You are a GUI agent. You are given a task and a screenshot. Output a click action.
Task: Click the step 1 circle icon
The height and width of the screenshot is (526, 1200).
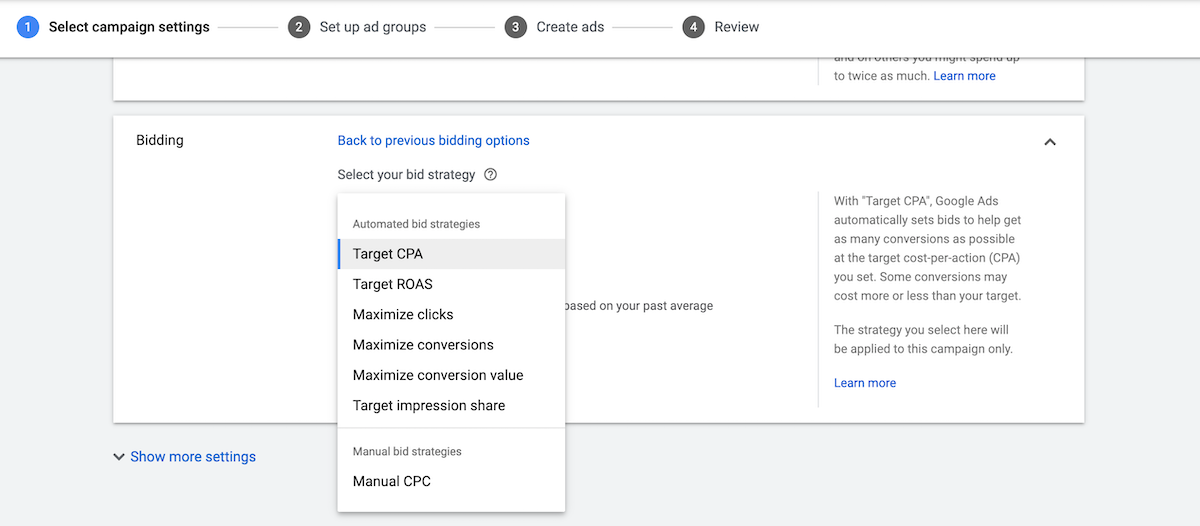click(28, 27)
